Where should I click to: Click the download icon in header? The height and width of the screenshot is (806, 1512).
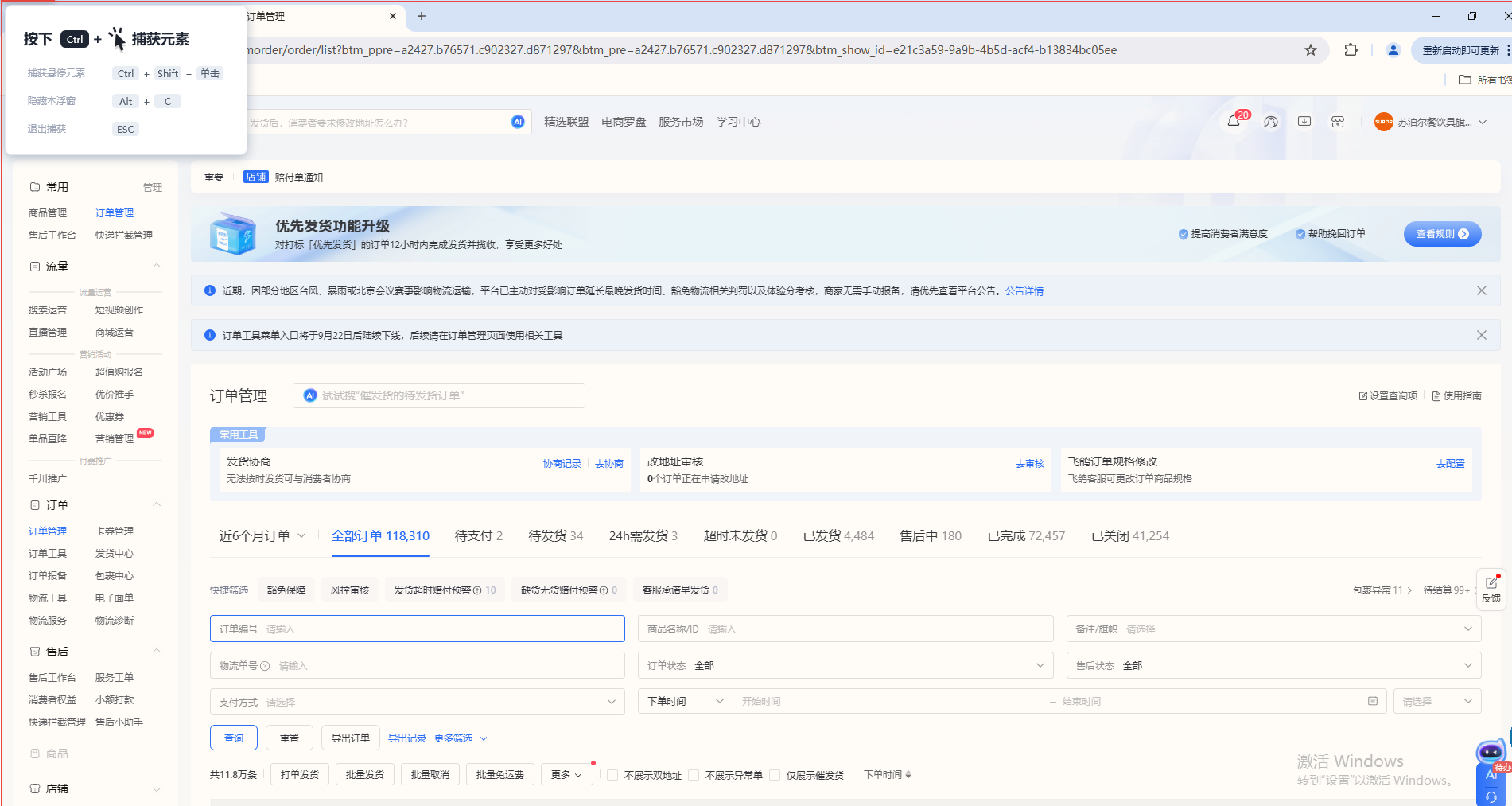pyautogui.click(x=1304, y=122)
